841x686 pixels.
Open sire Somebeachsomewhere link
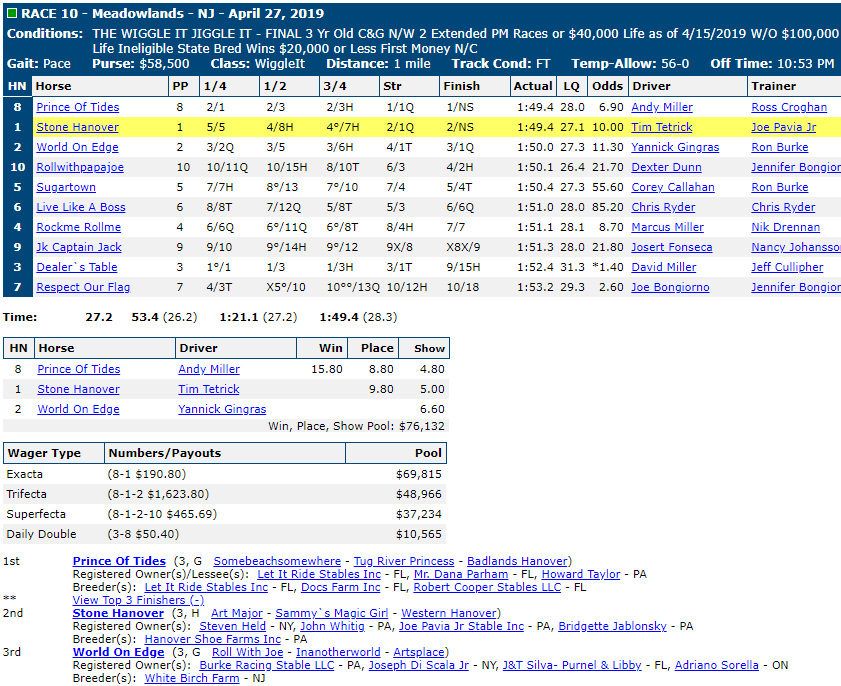tap(277, 561)
